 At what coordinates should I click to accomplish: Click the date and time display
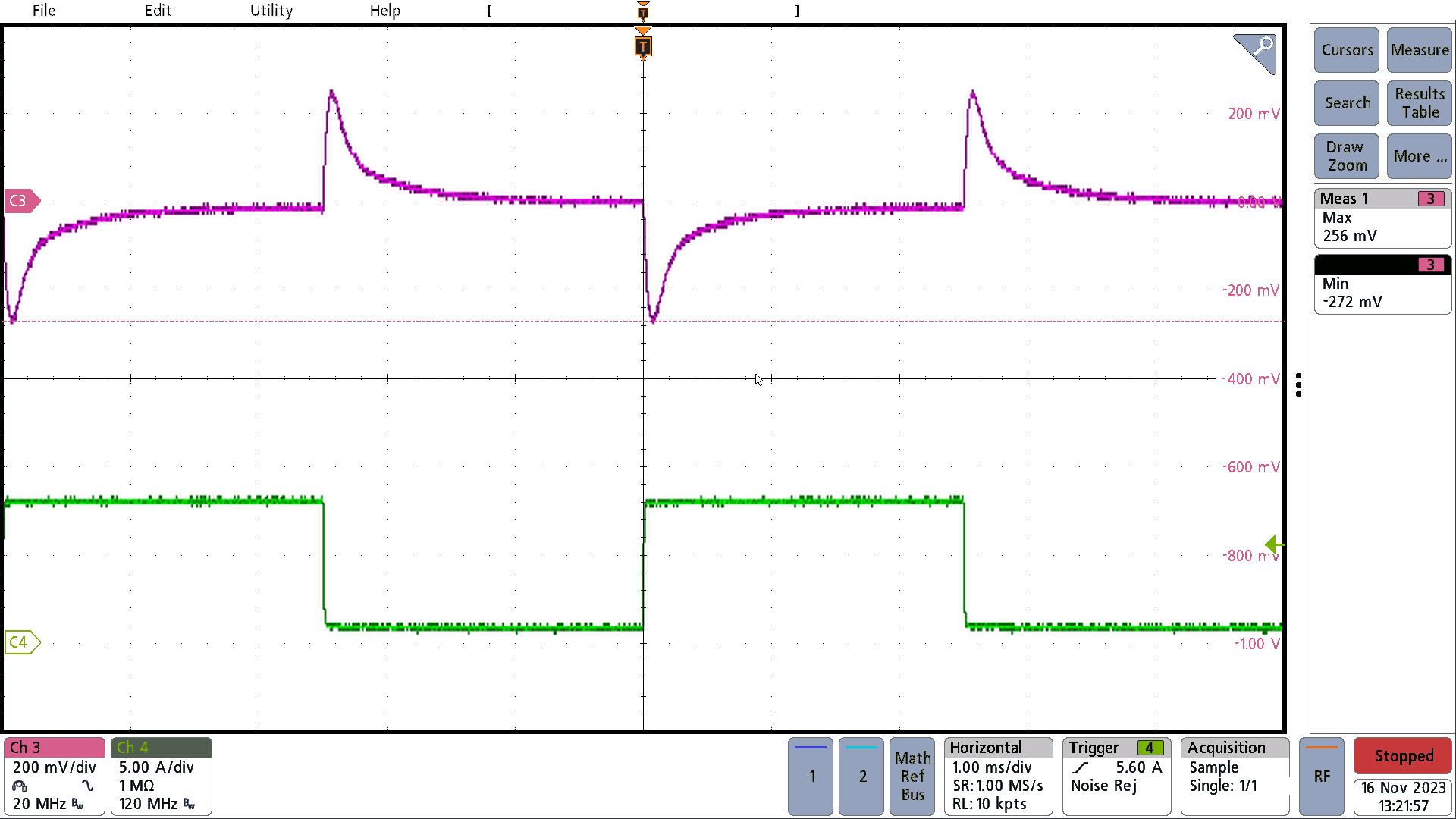click(x=1403, y=797)
